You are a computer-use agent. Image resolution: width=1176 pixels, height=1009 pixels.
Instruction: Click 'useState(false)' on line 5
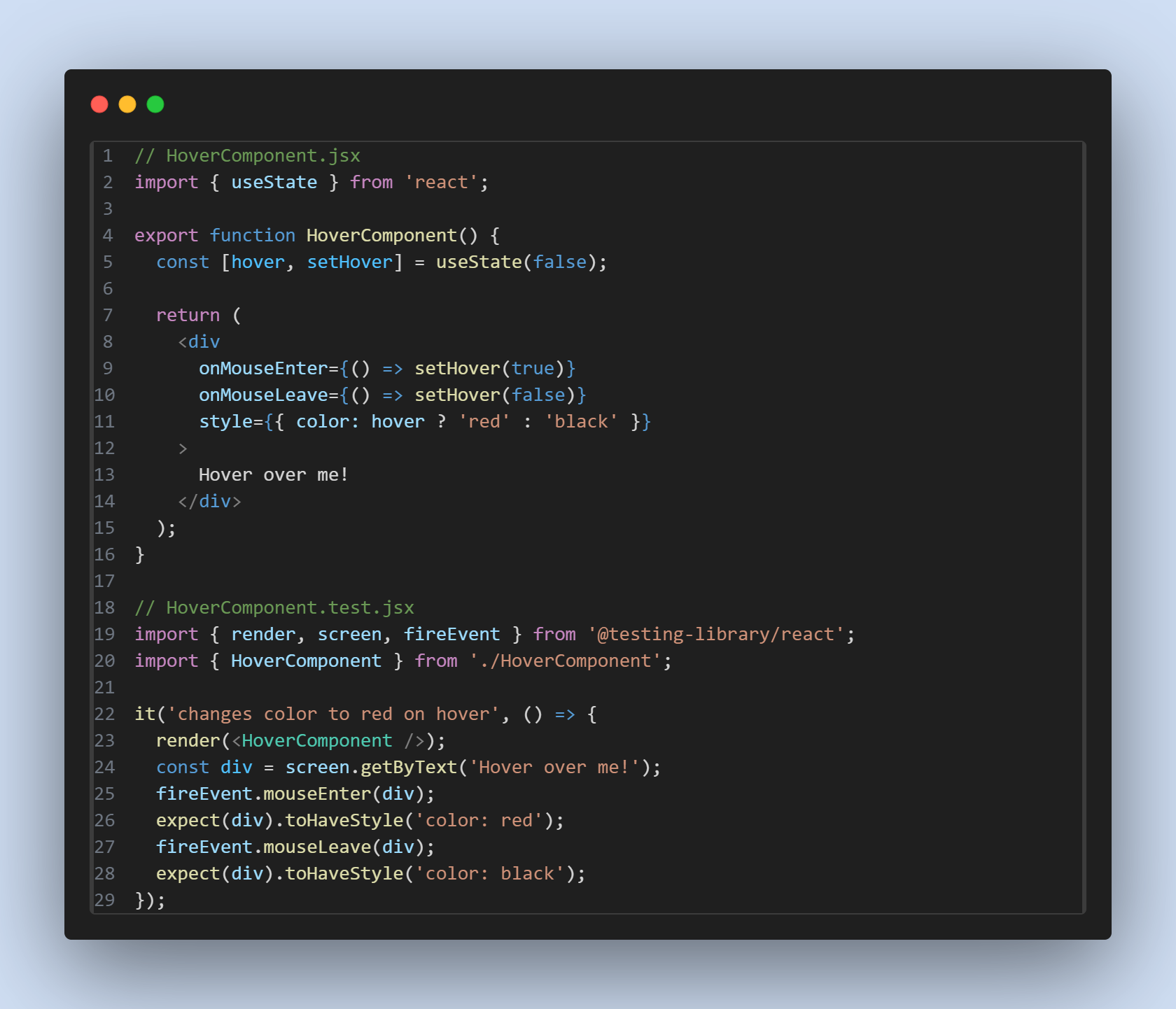[x=517, y=262]
